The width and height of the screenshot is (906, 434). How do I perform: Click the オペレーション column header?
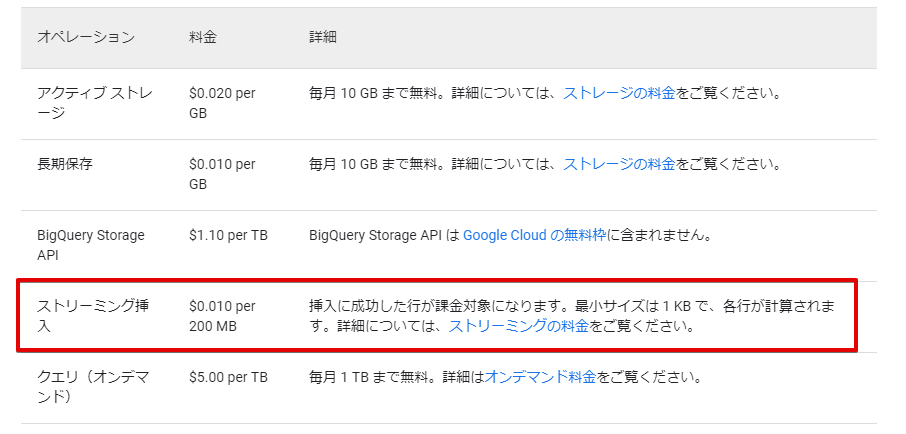click(85, 37)
